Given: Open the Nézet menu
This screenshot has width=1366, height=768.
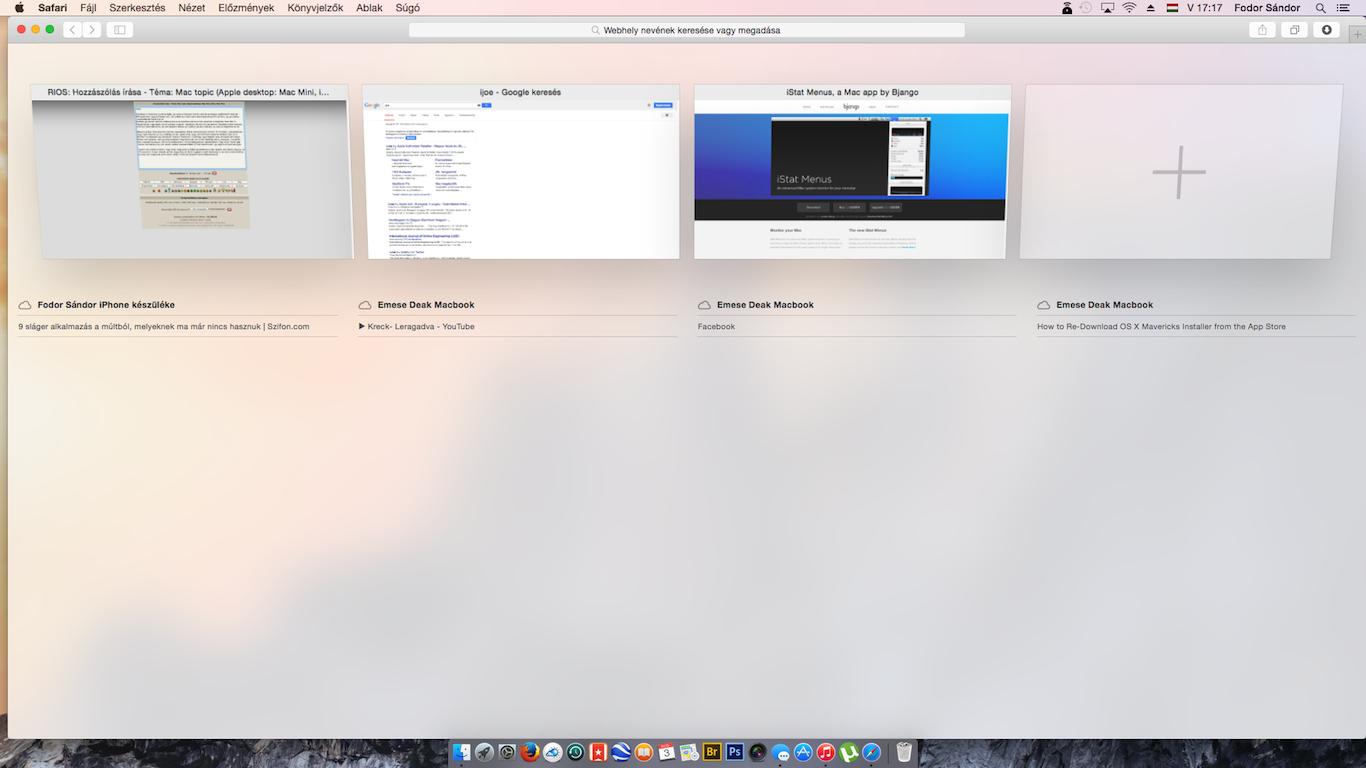Looking at the screenshot, I should pos(192,8).
